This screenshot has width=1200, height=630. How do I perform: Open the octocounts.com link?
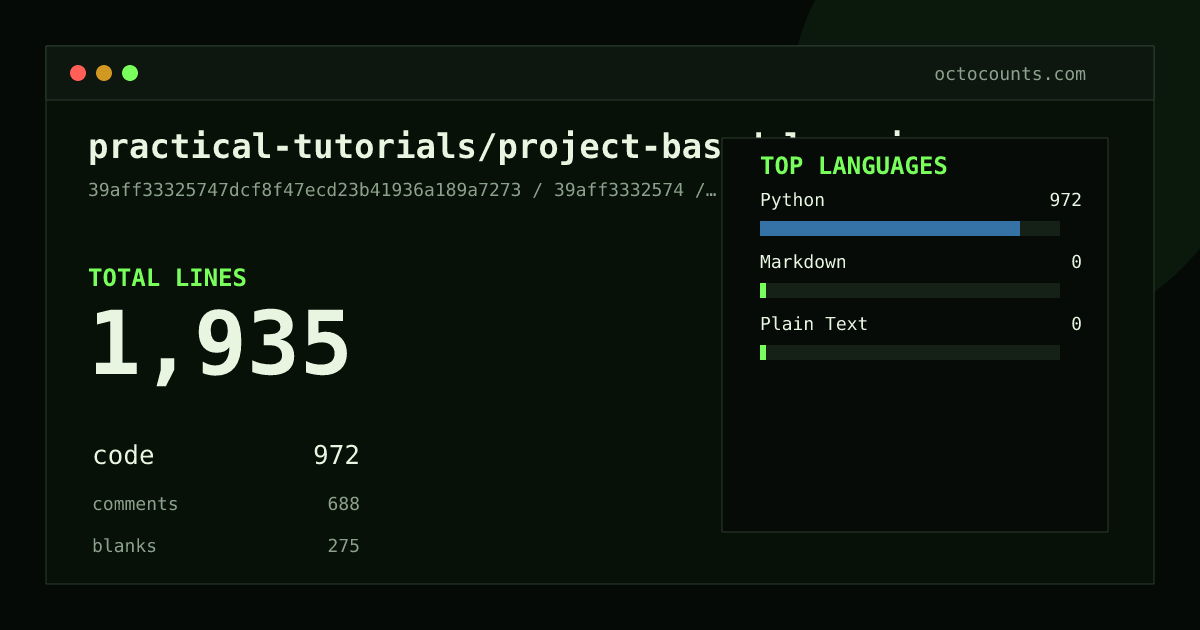1010,74
